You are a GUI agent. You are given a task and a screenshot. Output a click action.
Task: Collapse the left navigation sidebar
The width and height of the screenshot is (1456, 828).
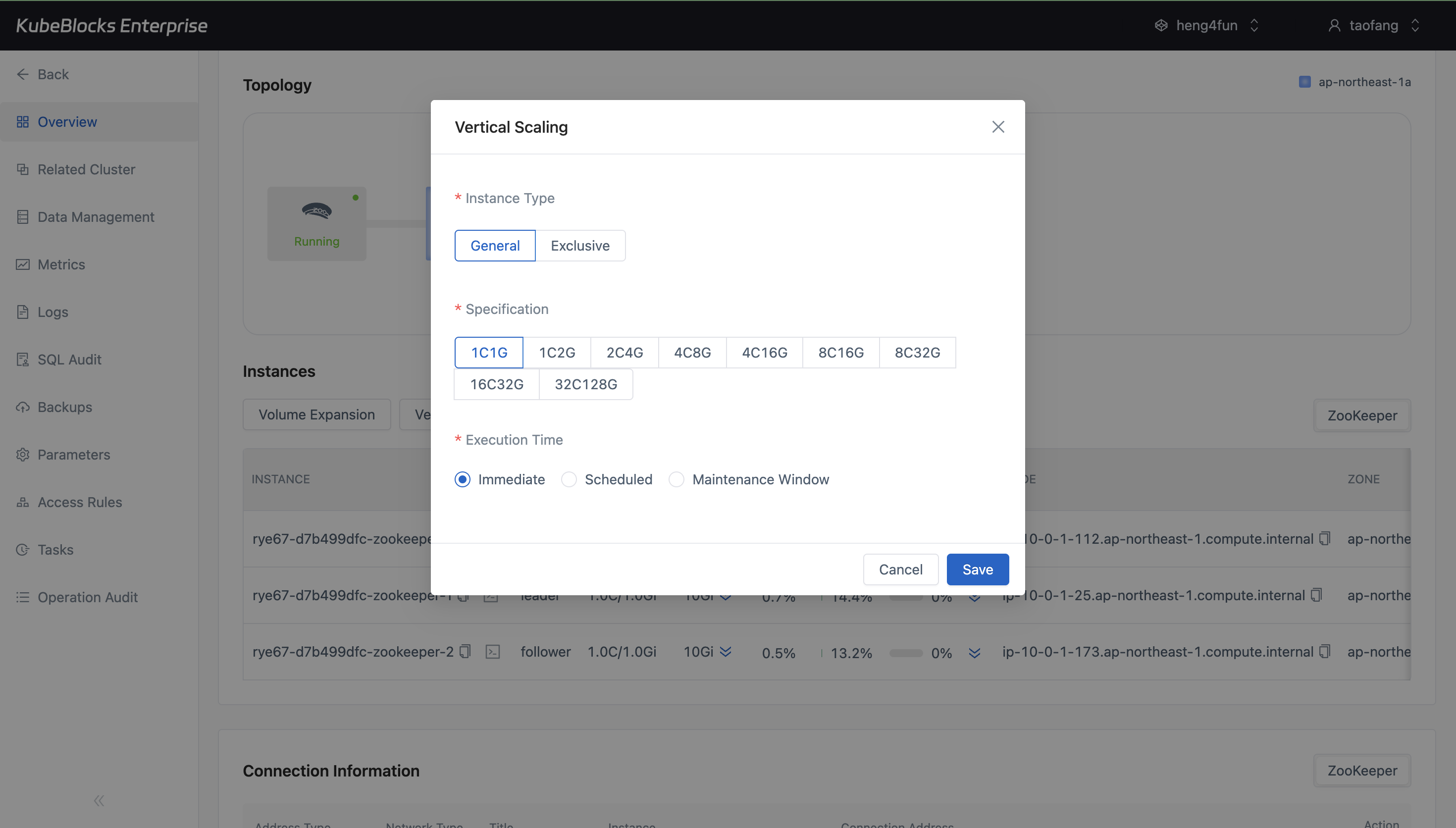pos(99,800)
